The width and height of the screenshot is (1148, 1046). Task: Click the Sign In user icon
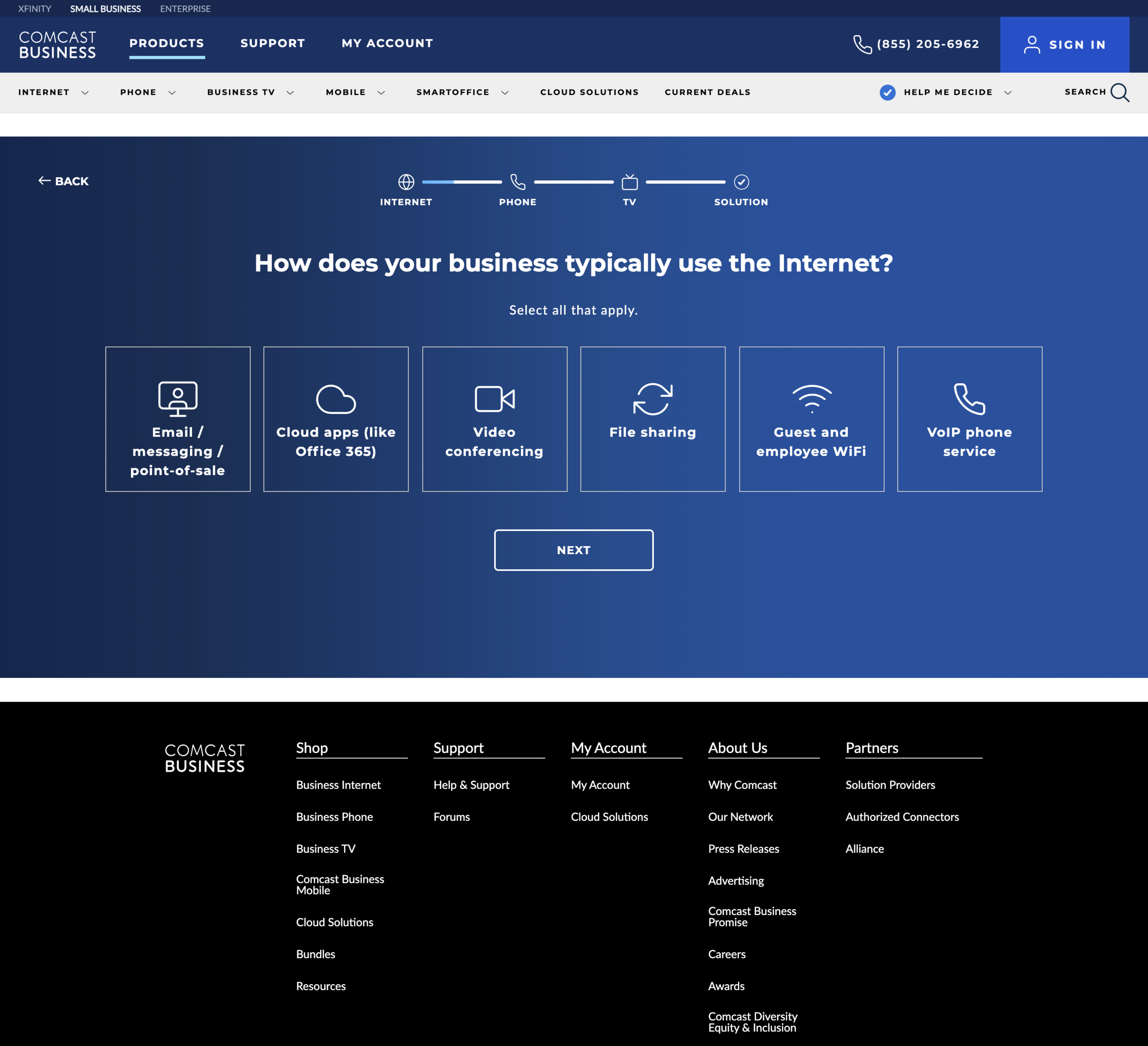click(x=1031, y=45)
